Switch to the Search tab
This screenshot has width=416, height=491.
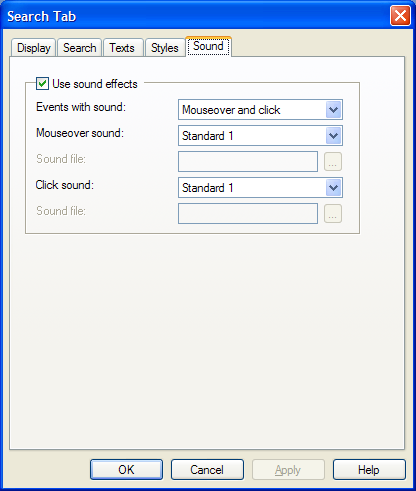[x=80, y=48]
